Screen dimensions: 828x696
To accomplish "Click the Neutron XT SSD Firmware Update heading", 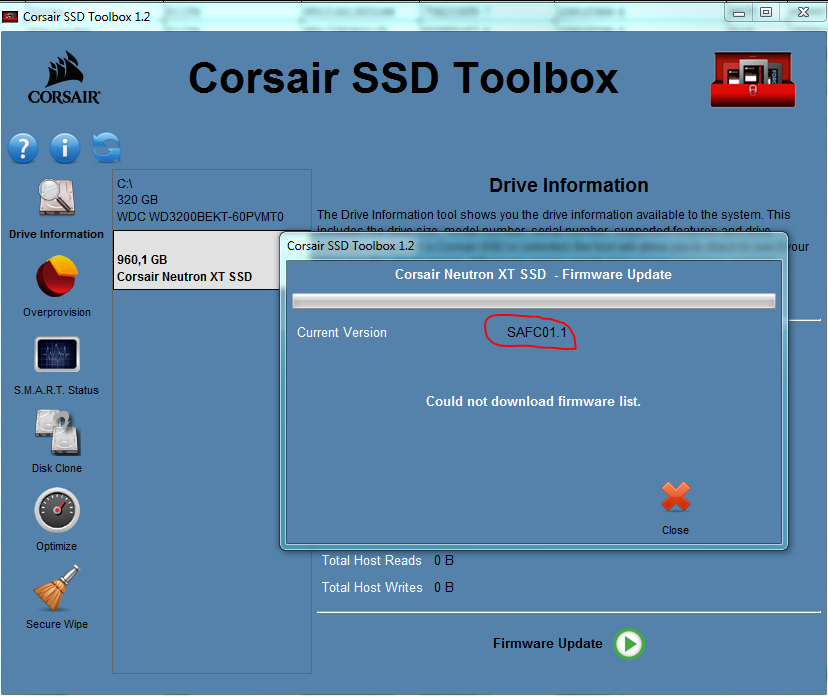I will point(533,275).
